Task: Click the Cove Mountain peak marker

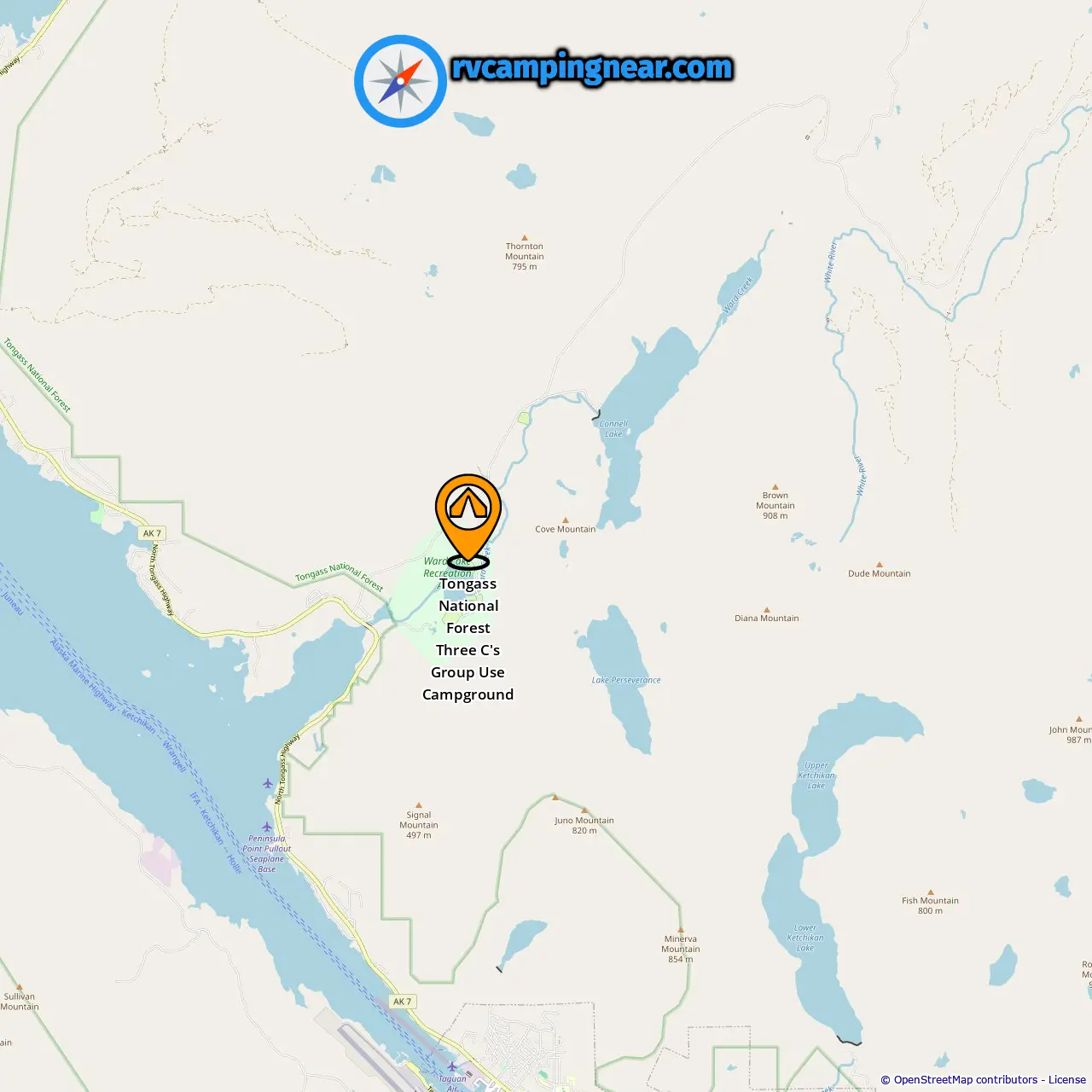Action: (565, 520)
